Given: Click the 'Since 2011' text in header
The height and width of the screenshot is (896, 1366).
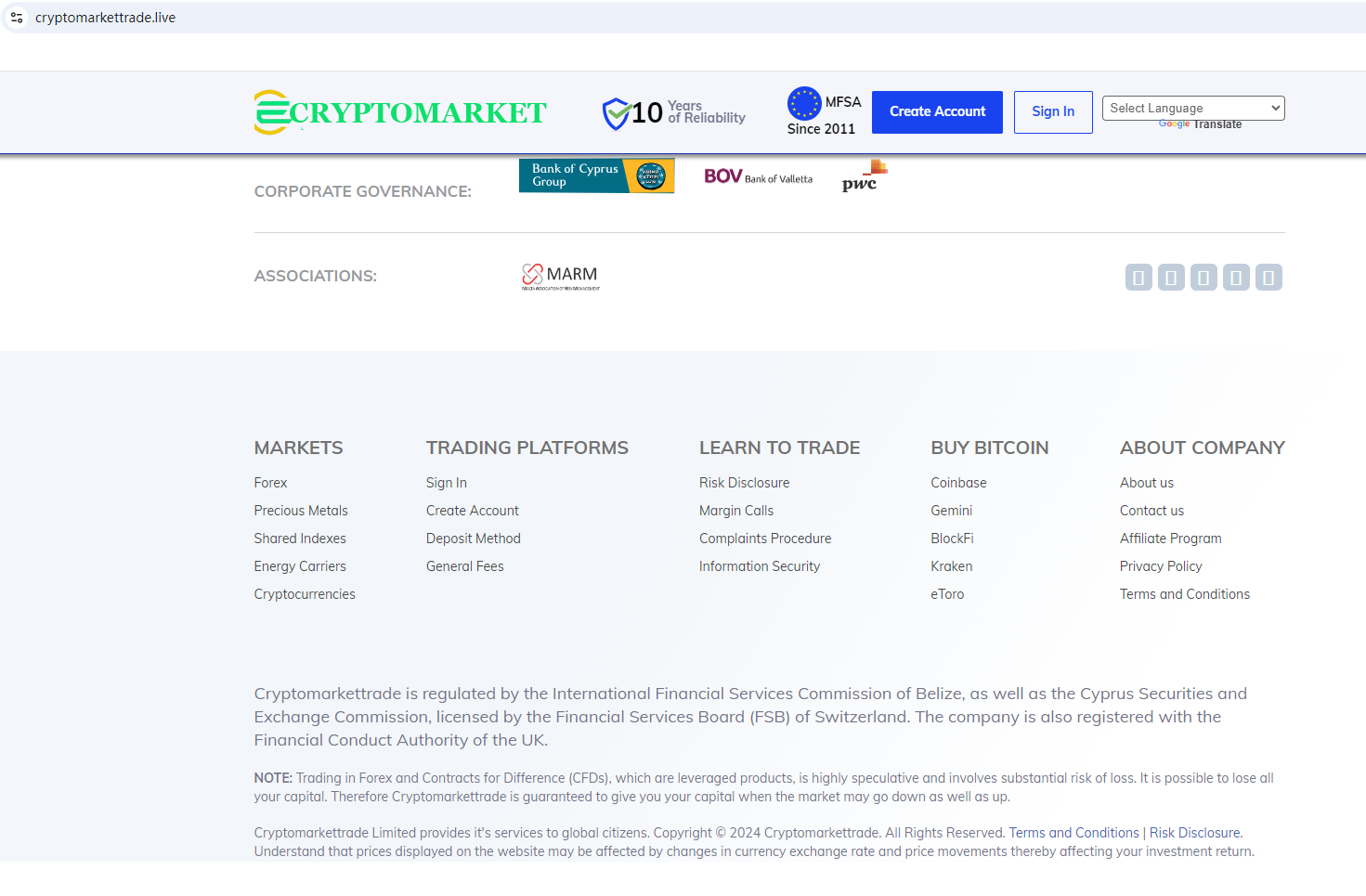Looking at the screenshot, I should click(x=821, y=129).
